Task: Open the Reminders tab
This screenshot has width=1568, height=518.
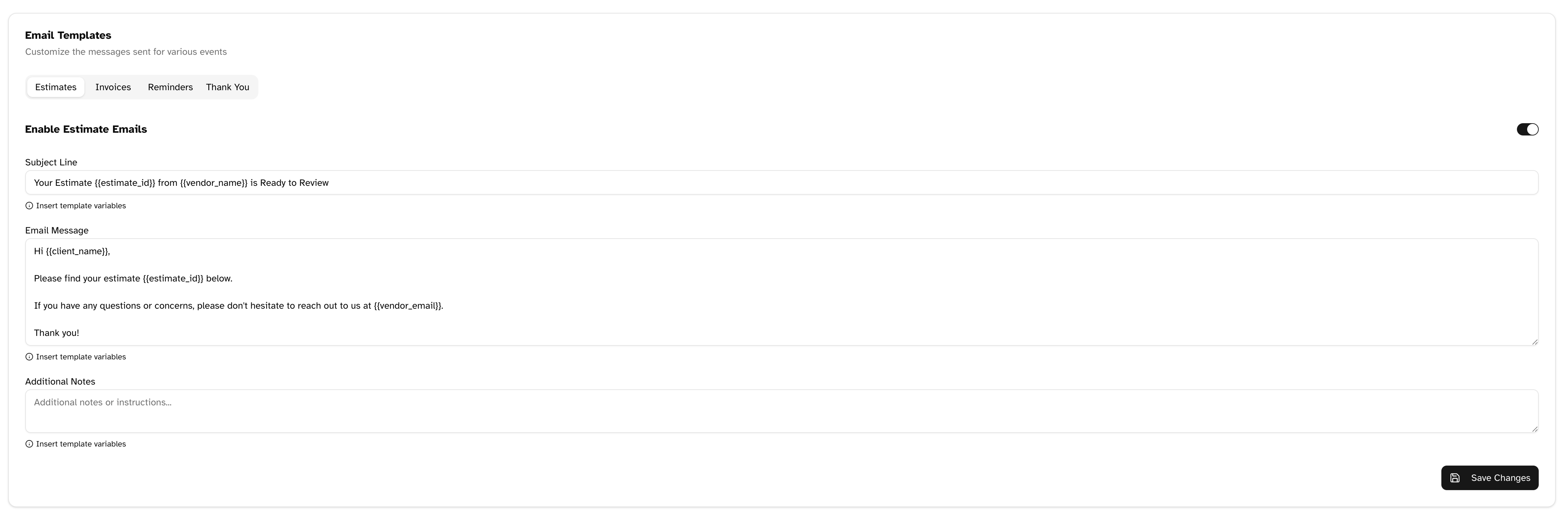Action: (x=170, y=86)
